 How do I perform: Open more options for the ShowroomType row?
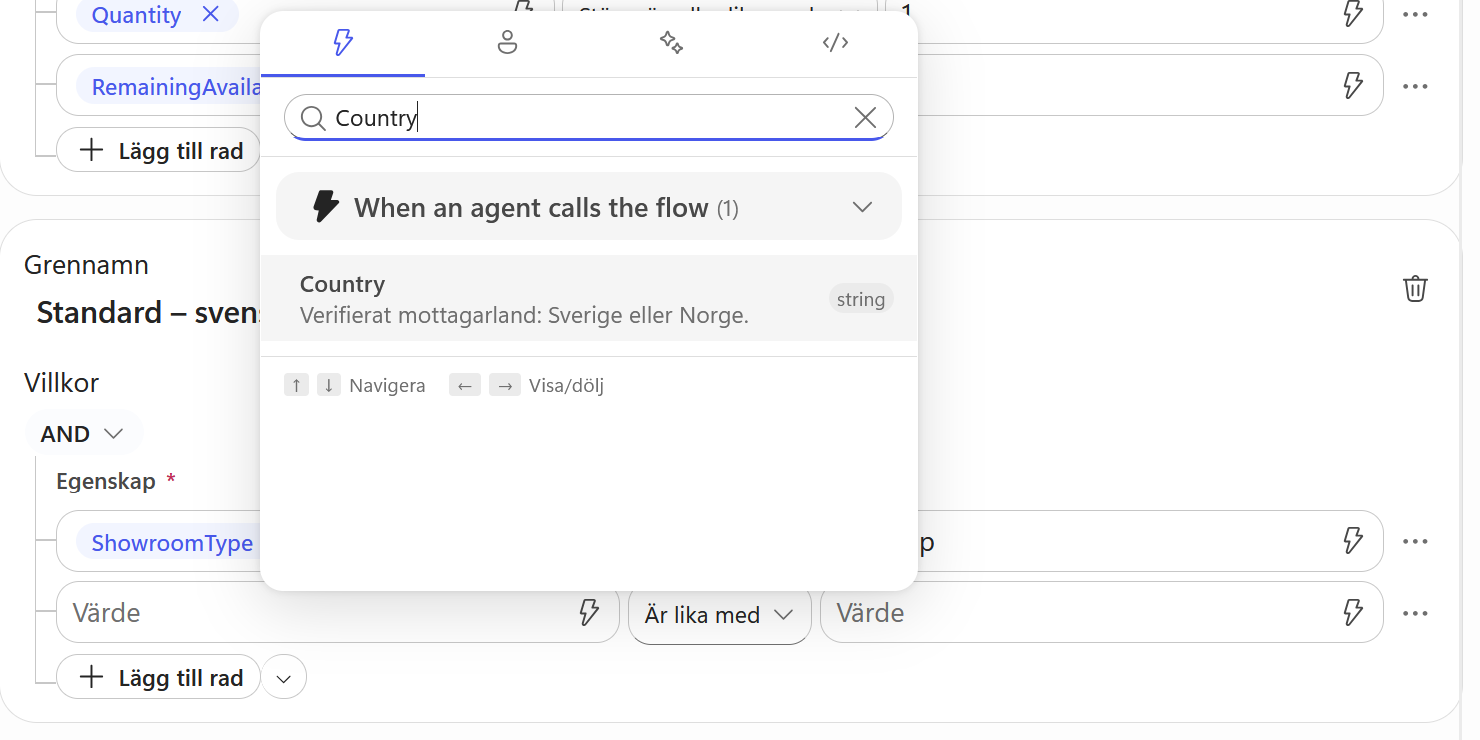(1415, 541)
